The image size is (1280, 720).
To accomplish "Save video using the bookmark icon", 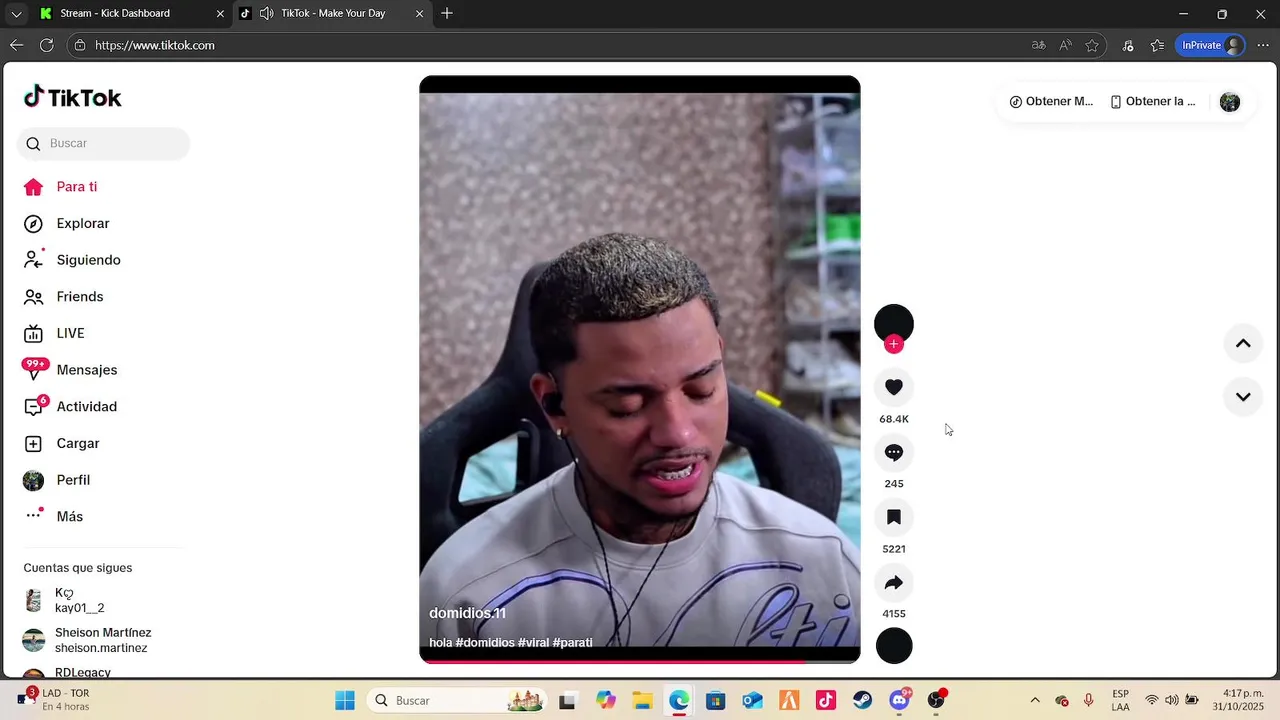I will pyautogui.click(x=894, y=517).
